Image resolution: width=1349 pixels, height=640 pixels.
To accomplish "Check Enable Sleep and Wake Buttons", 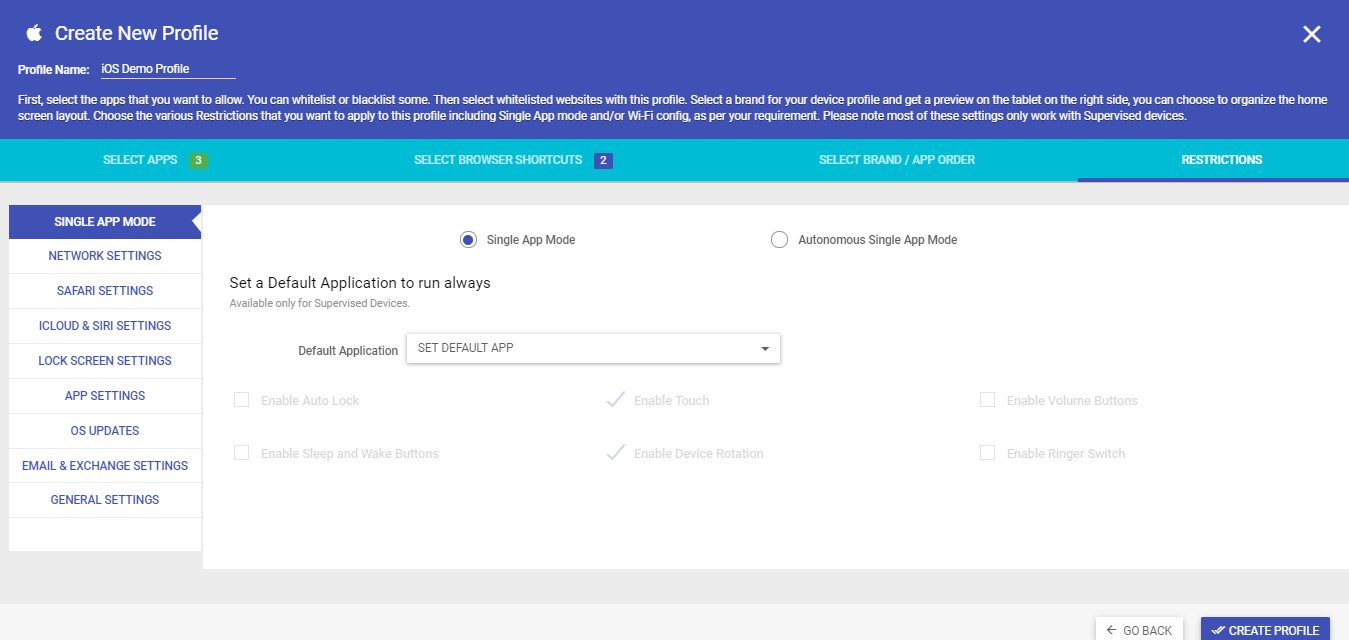I will 241,453.
